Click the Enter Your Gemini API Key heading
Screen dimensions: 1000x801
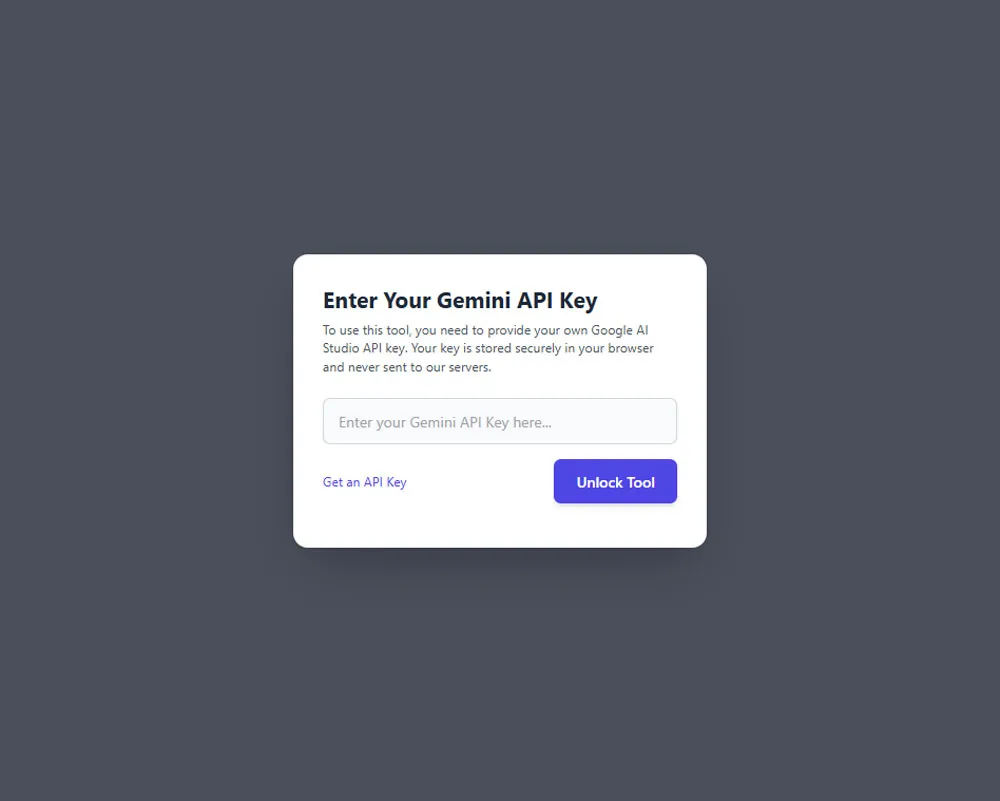tap(460, 300)
